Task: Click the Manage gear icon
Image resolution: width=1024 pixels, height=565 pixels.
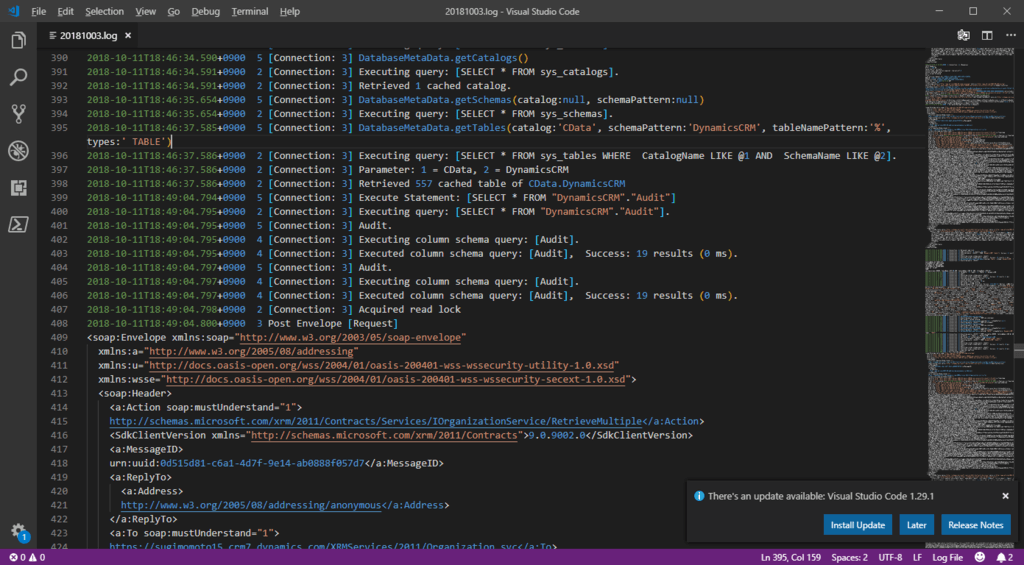Action: click(x=18, y=531)
